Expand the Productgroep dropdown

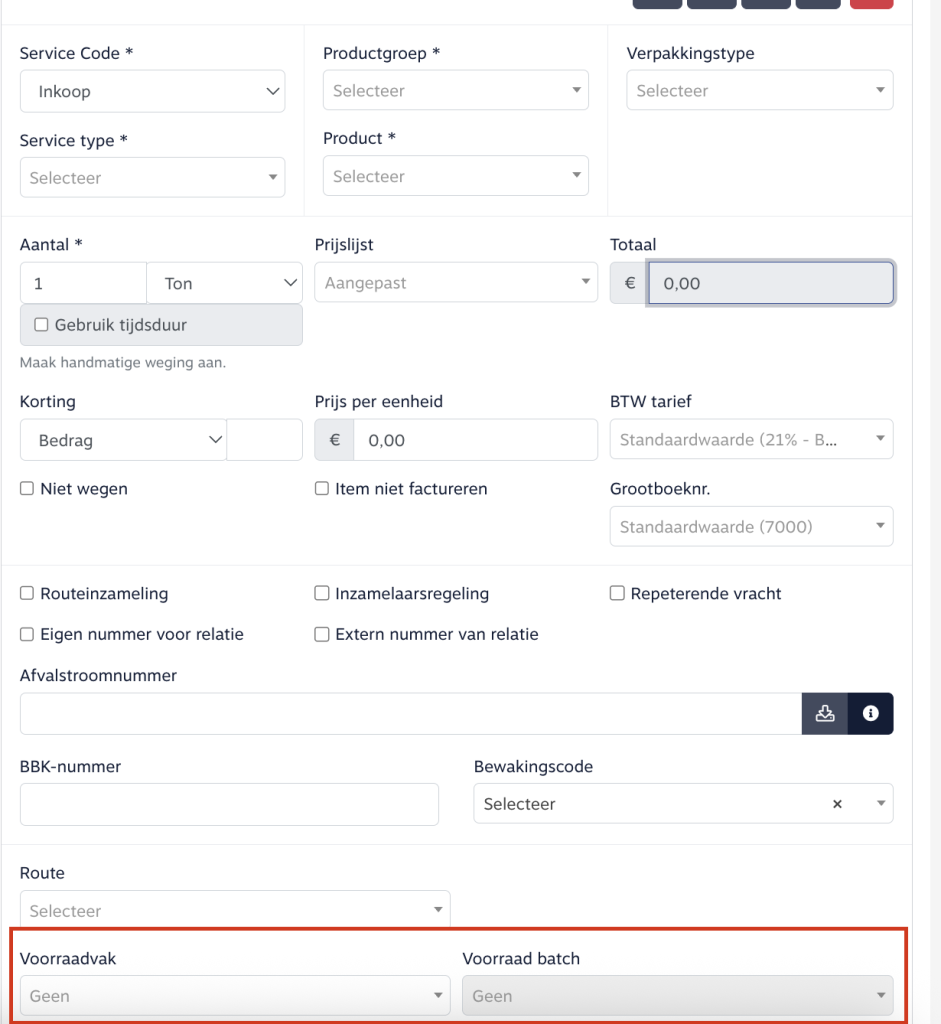click(x=456, y=91)
